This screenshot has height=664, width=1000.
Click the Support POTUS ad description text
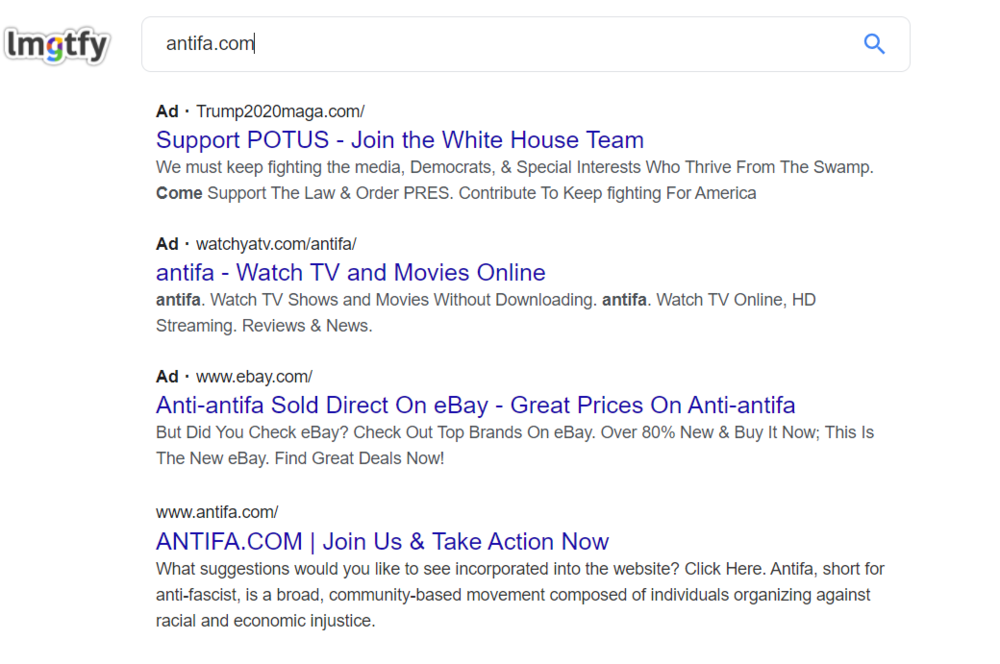pyautogui.click(x=514, y=168)
